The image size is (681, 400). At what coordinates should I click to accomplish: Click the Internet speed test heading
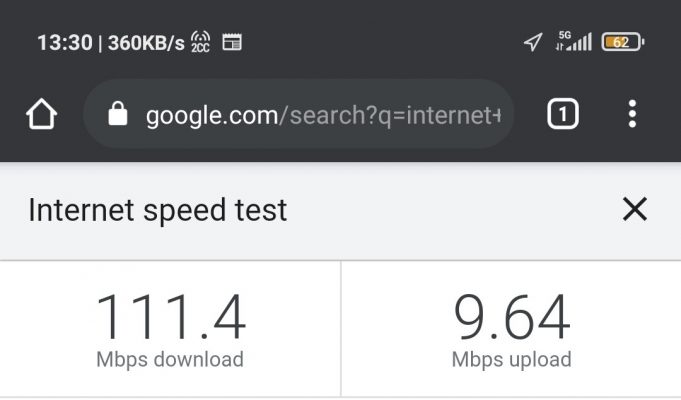coord(157,210)
